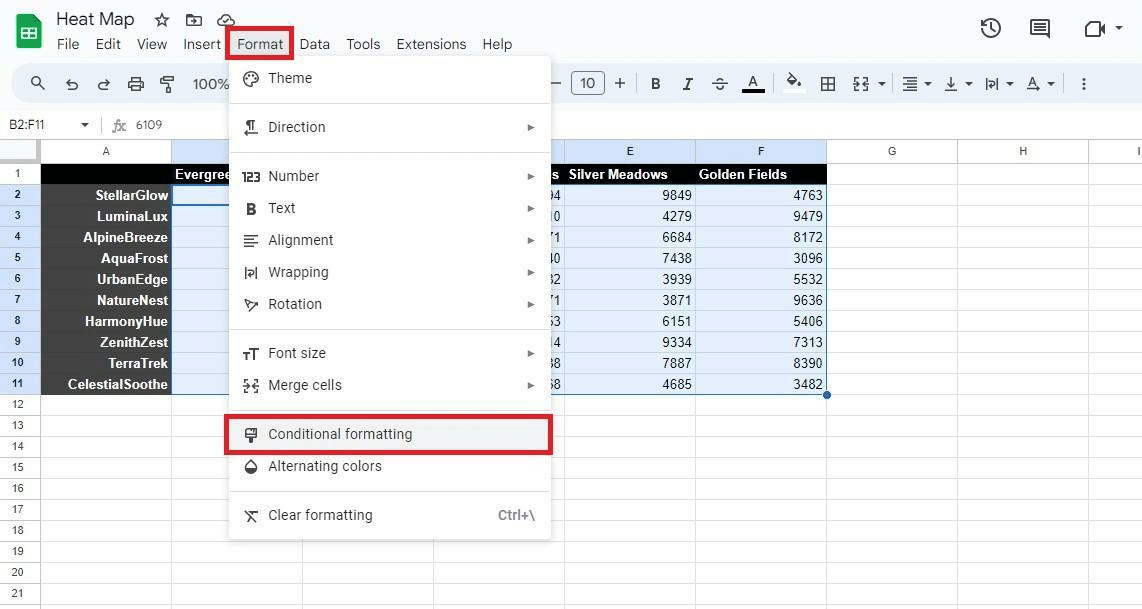
Task: Check cloud save status icon
Action: pos(226,20)
